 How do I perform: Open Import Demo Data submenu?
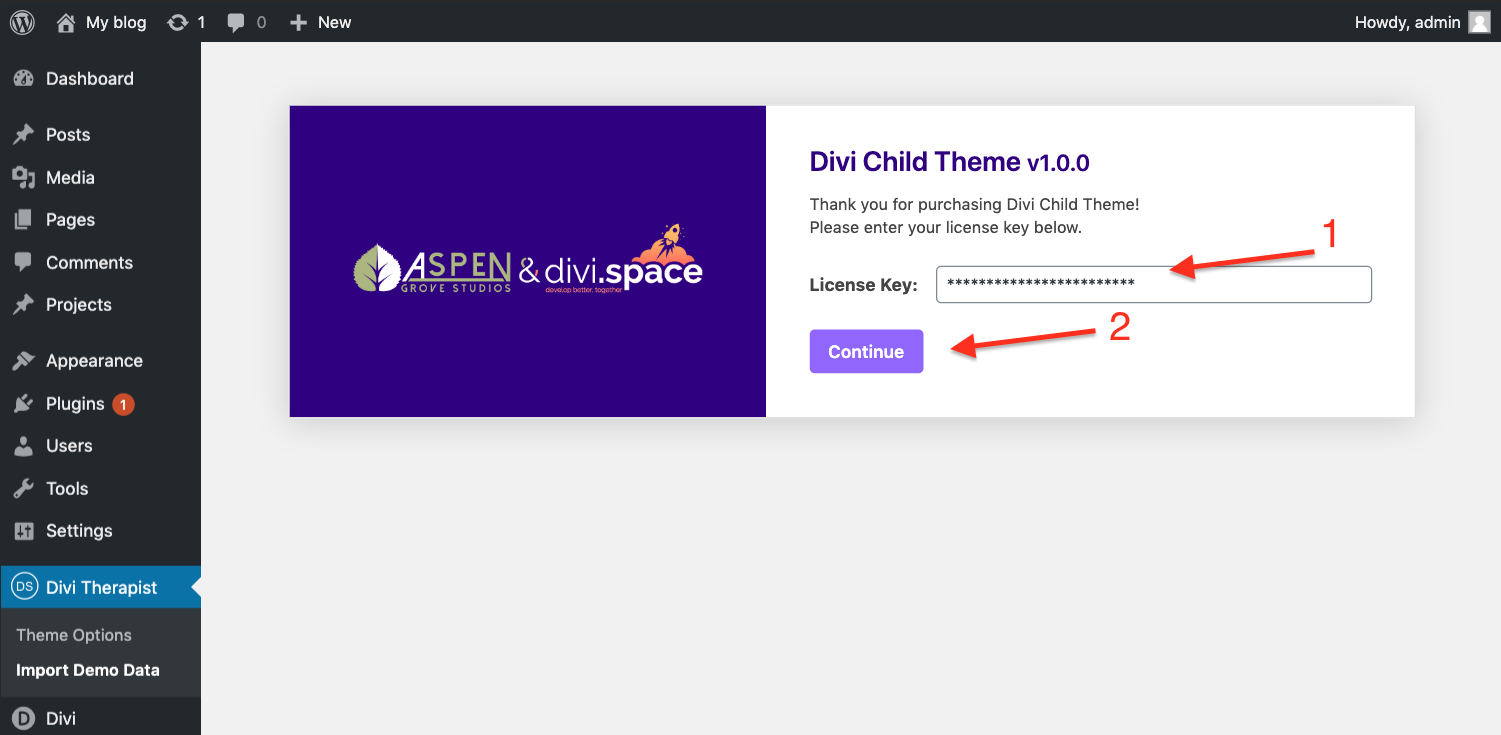tap(88, 670)
